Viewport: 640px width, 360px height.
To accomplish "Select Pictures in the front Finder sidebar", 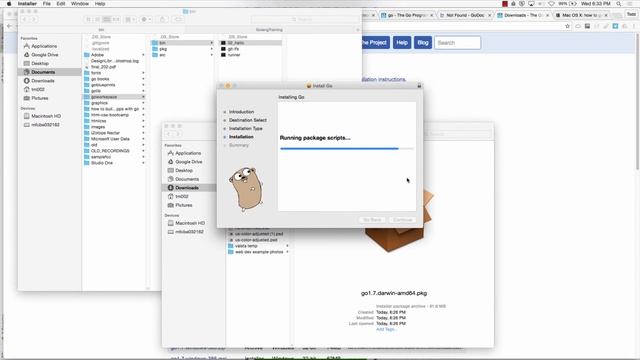I will click(184, 205).
